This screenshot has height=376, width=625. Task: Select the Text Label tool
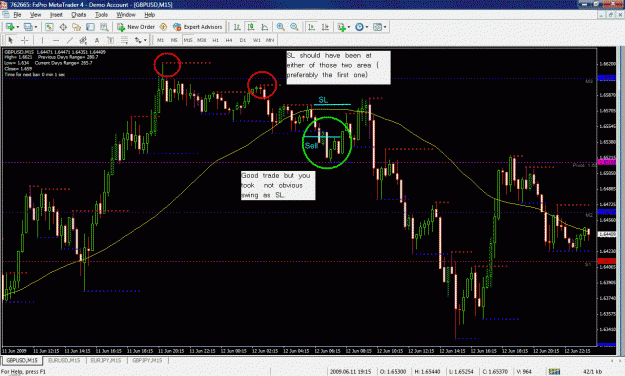pos(111,40)
